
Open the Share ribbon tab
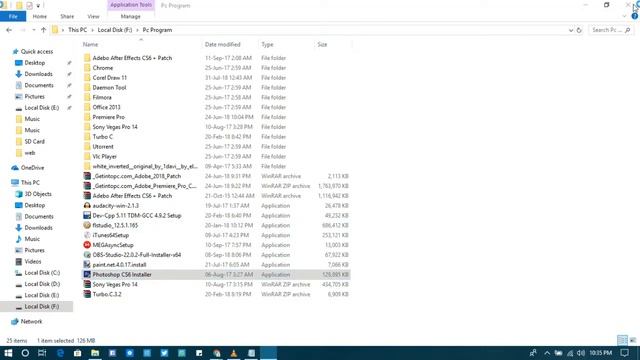click(x=67, y=16)
